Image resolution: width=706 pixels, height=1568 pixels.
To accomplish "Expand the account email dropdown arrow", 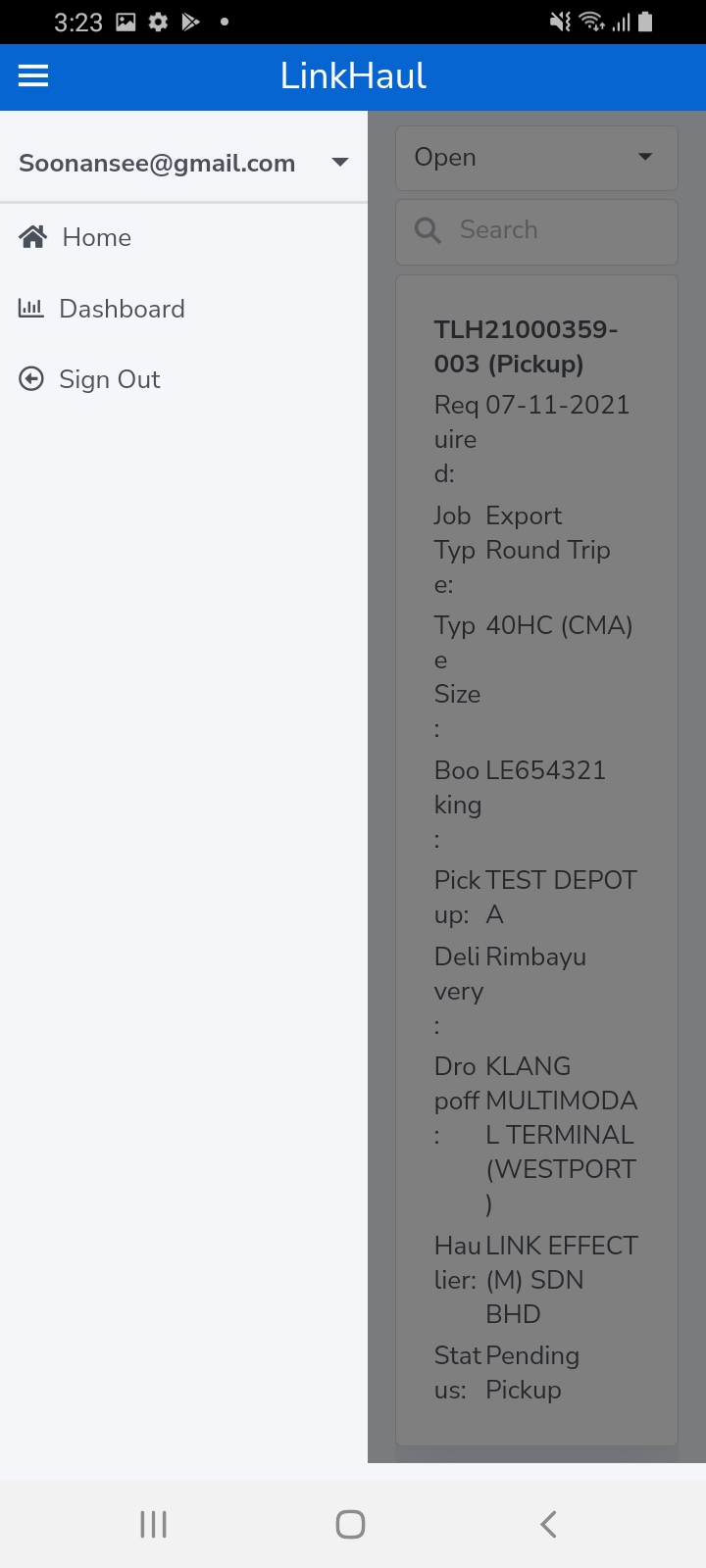I will (x=340, y=163).
